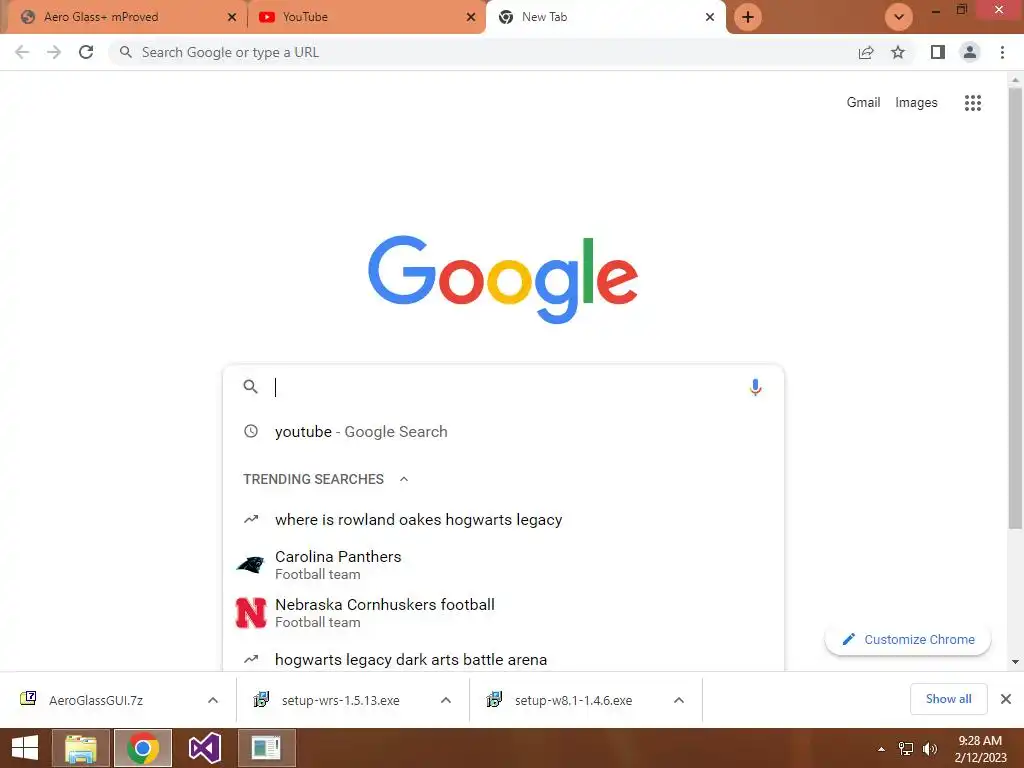Viewport: 1024px width, 768px height.
Task: Expand options for setup-w8.1-1.4.6.exe download
Action: [679, 700]
